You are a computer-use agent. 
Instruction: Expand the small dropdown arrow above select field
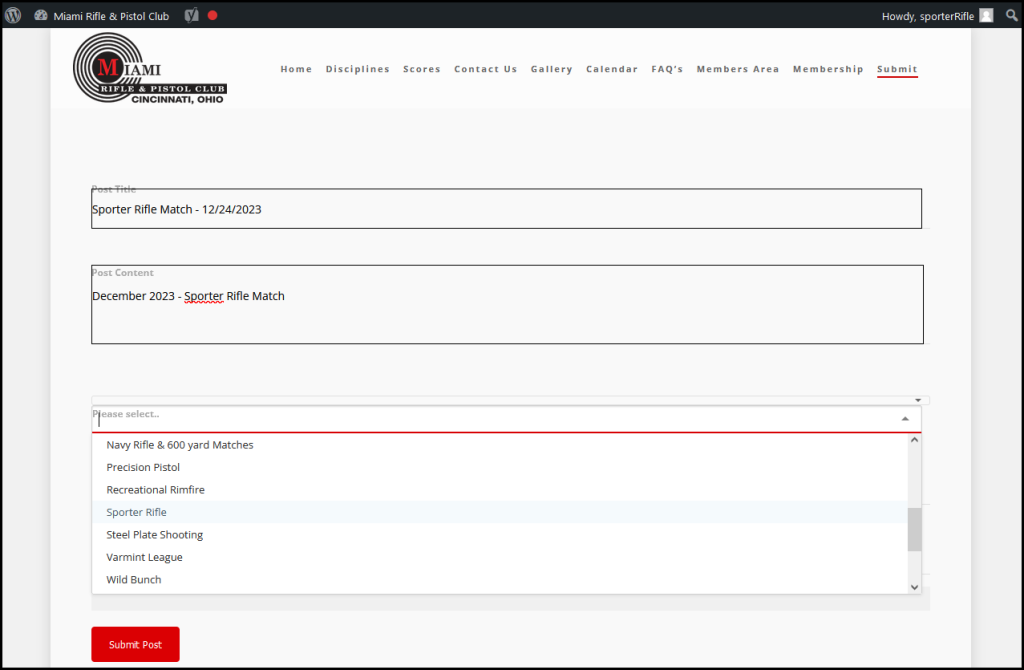coord(918,400)
